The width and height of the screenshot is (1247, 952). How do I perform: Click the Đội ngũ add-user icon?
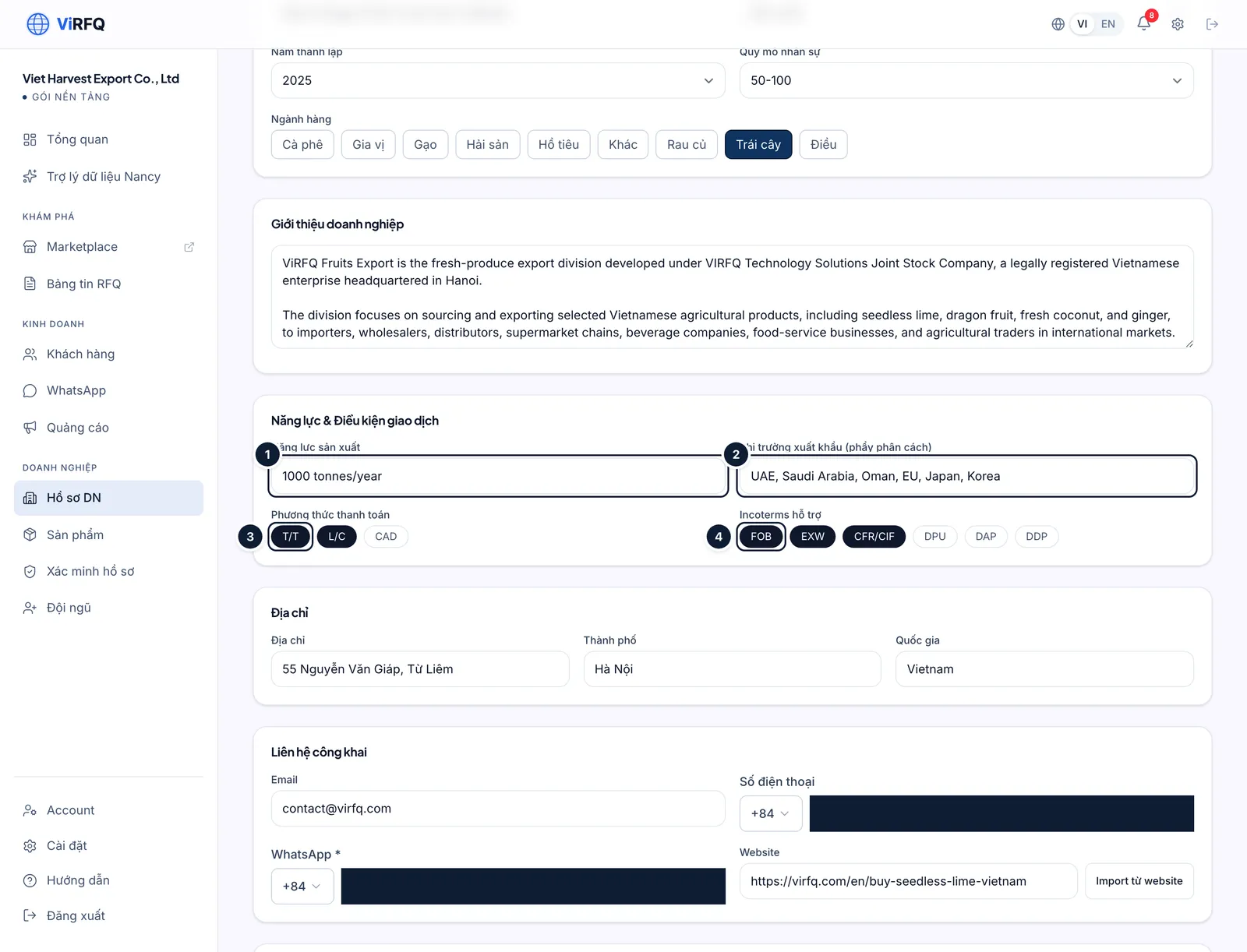30,608
